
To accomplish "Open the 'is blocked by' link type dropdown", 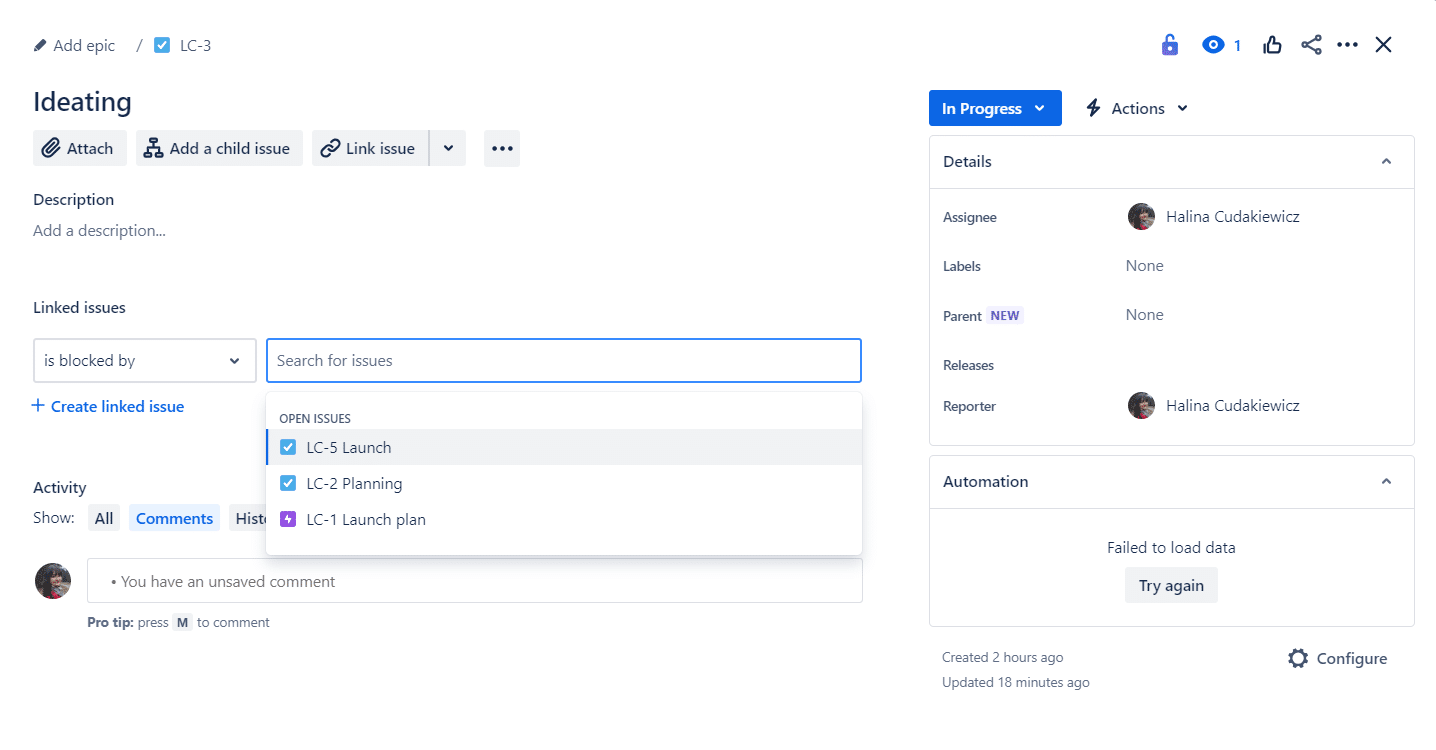I will click(x=144, y=360).
